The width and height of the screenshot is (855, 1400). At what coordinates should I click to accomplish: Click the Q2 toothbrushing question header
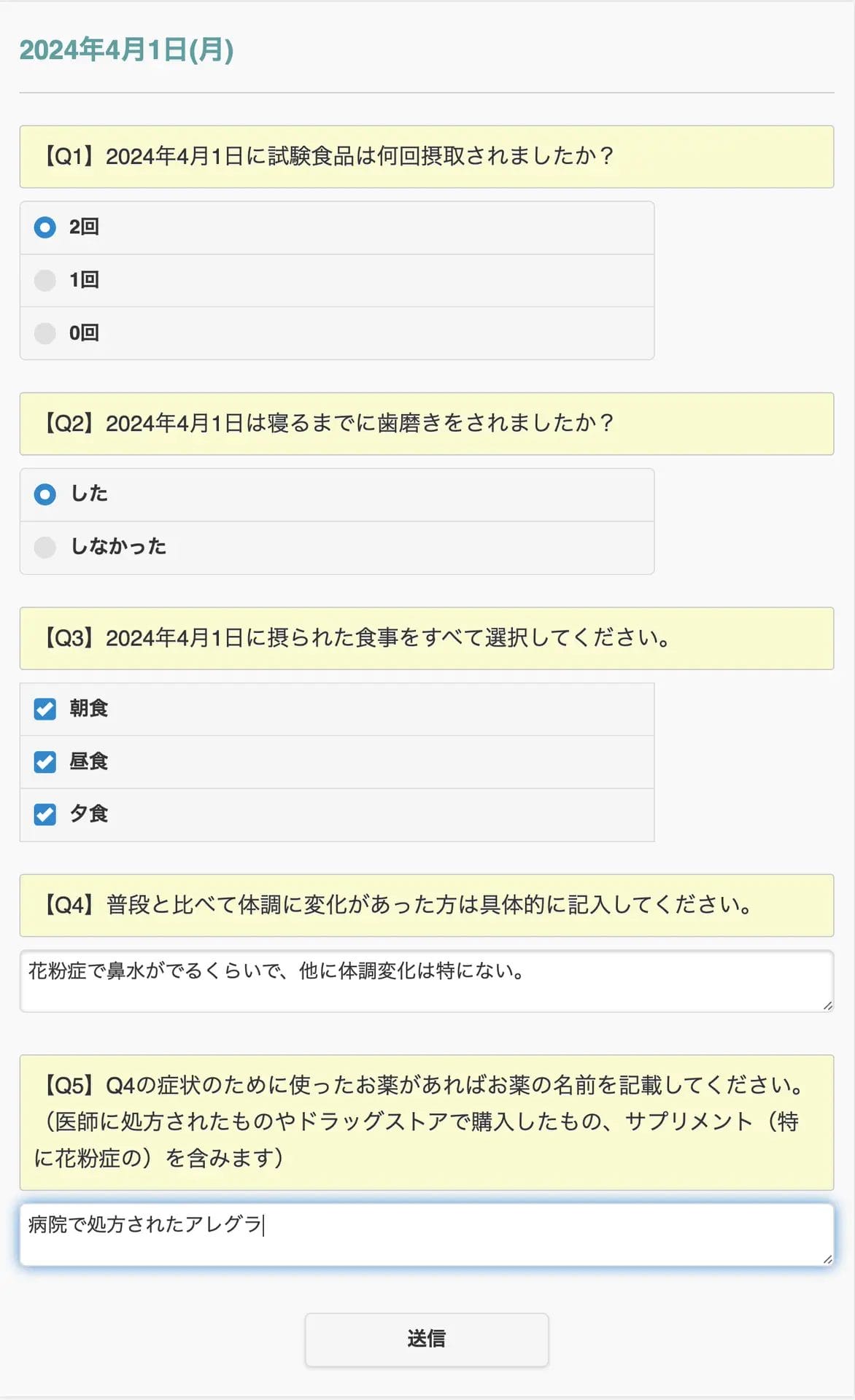pos(427,424)
